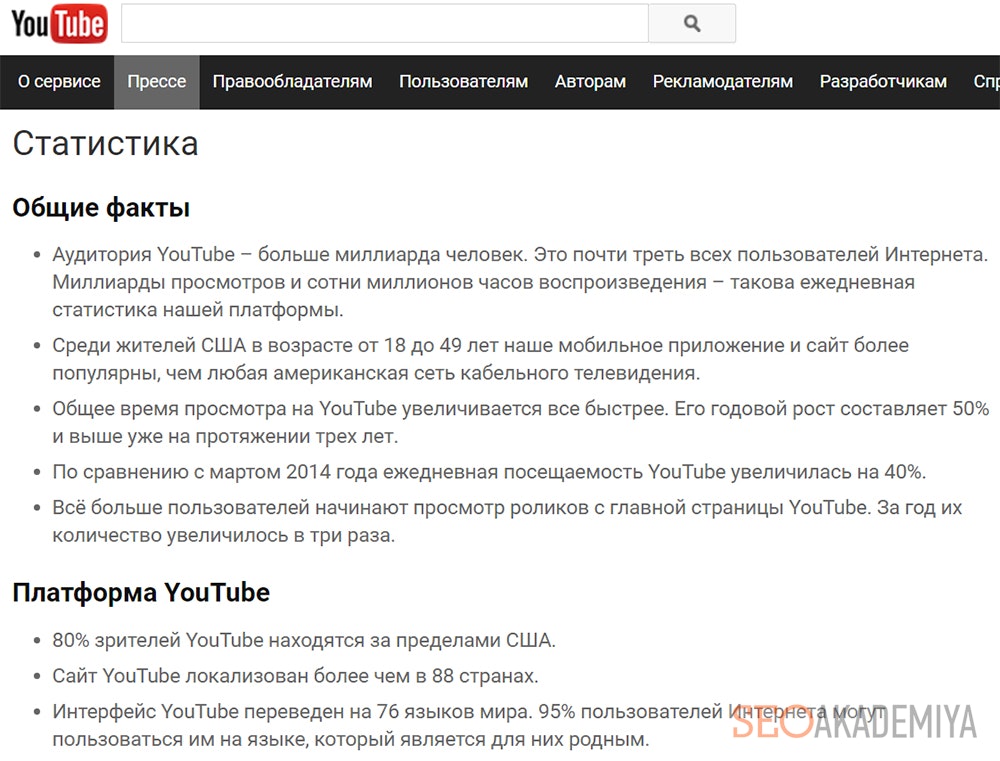Click the cut-off "Спр" nav item
The image size is (1000, 761).
[986, 82]
